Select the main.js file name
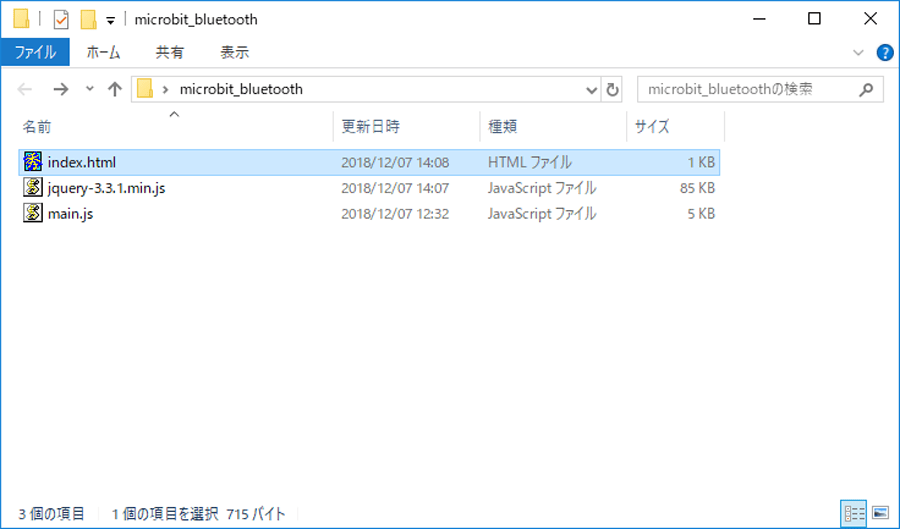Screen dimensions: 900x529 coord(70,214)
